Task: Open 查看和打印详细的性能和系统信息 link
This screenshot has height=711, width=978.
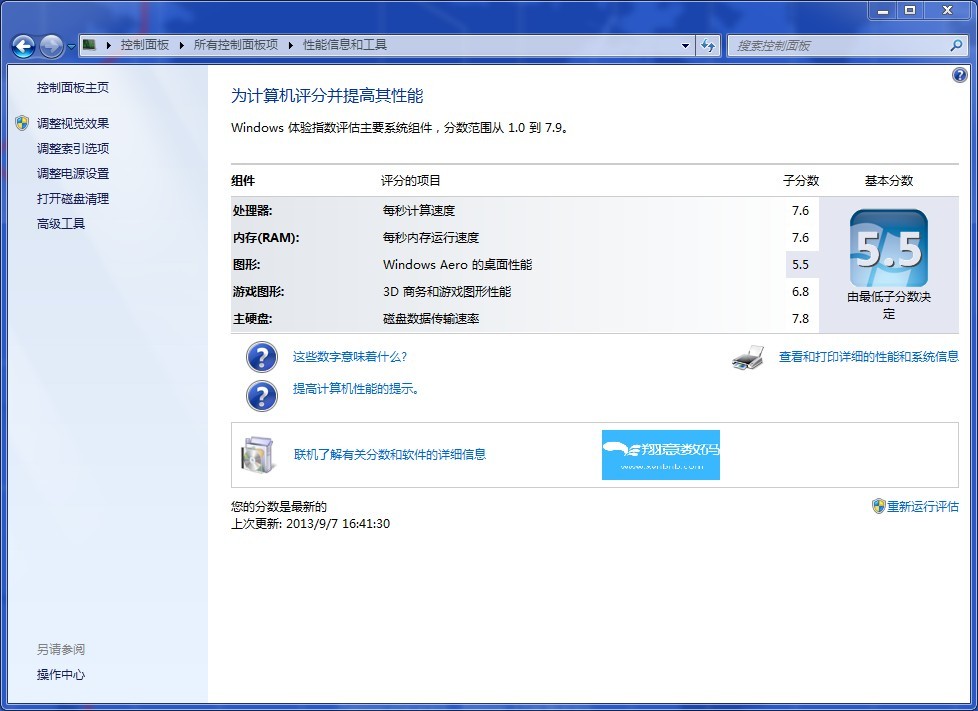Action: tap(869, 357)
